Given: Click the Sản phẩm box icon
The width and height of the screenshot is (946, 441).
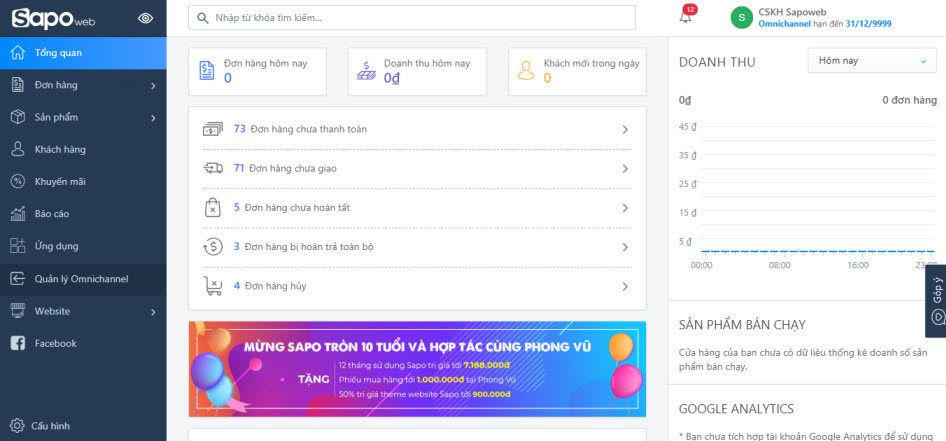Looking at the screenshot, I should pyautogui.click(x=18, y=117).
